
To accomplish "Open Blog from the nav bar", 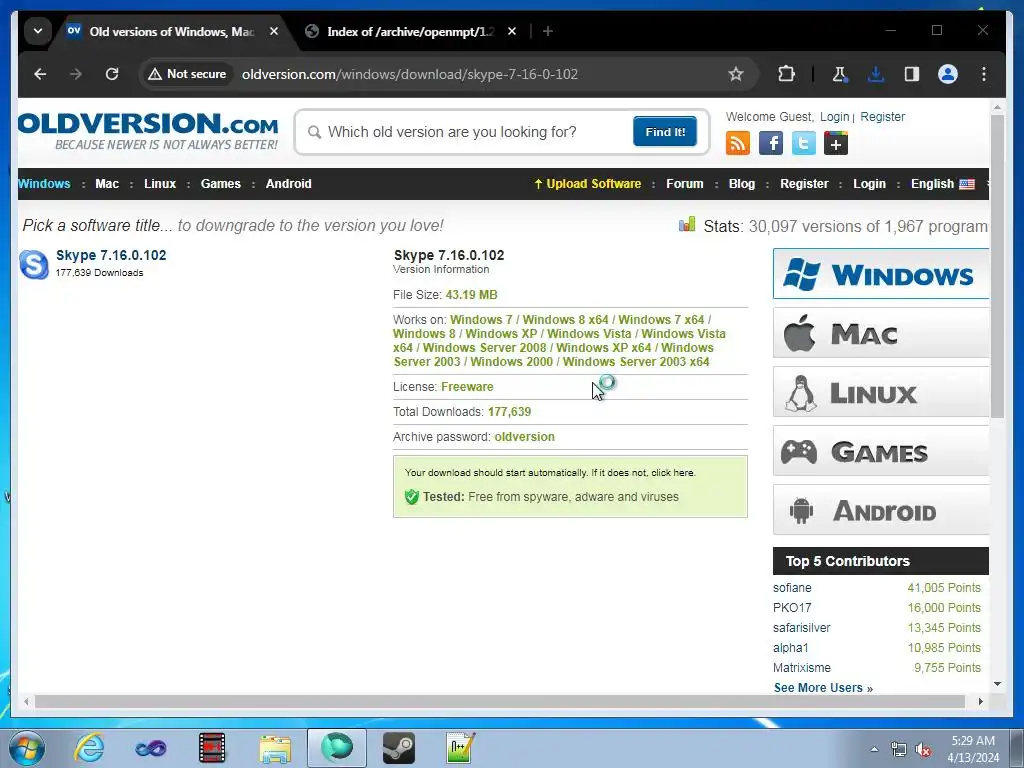I will 742,184.
